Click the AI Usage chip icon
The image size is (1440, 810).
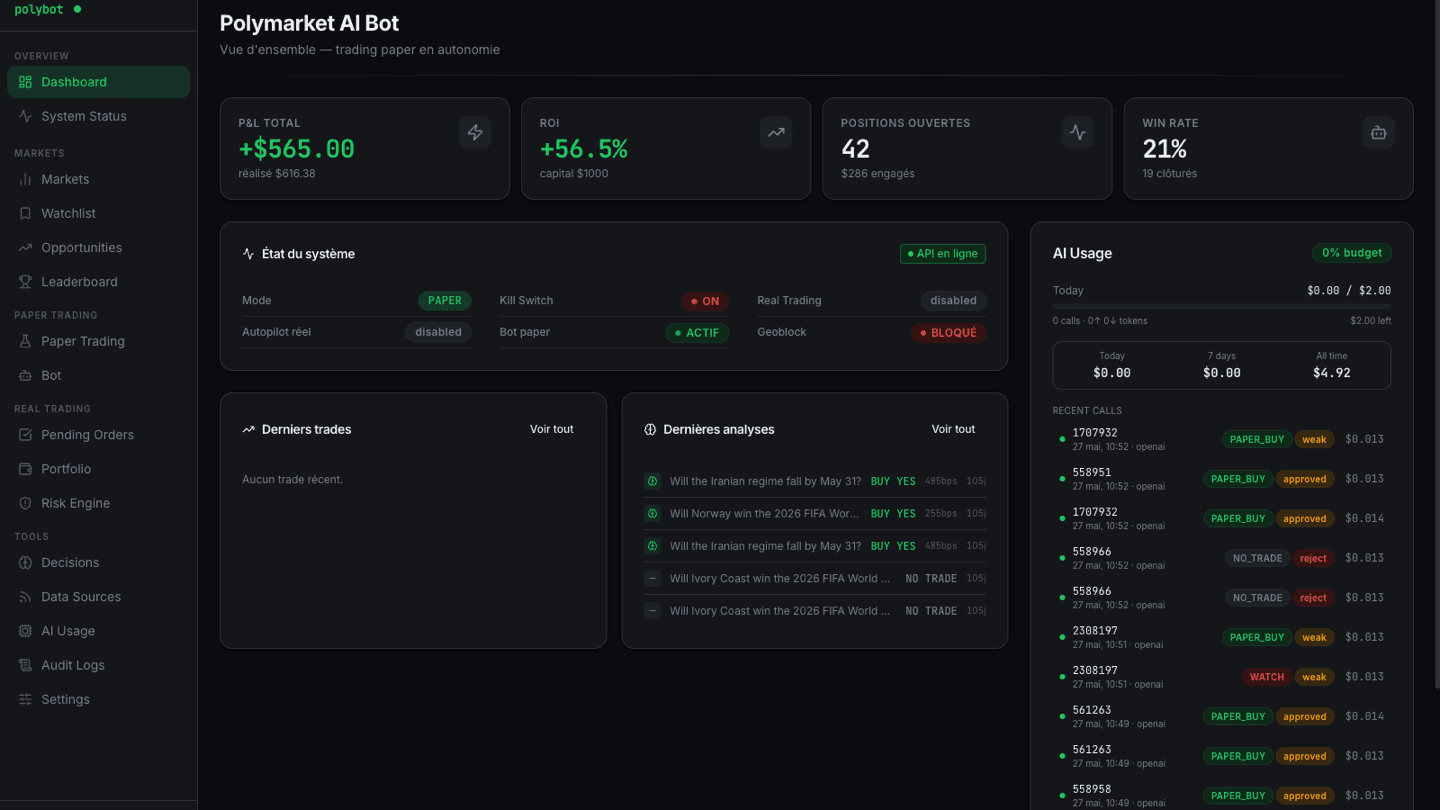(x=25, y=631)
